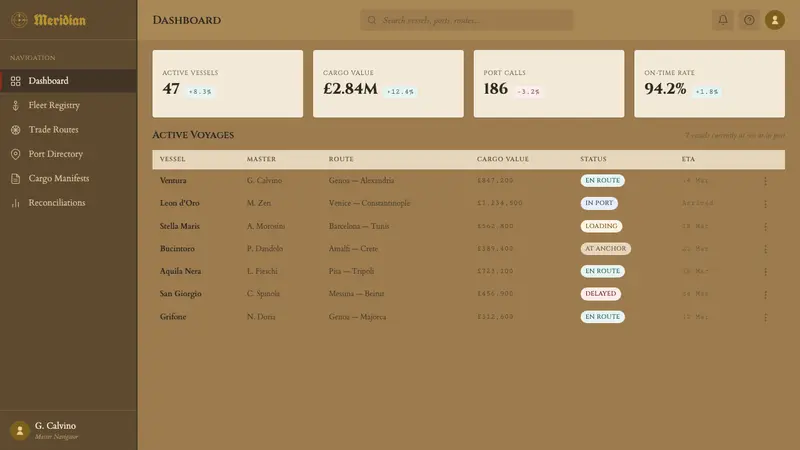Open row actions menu for Aquila Nera

click(765, 271)
